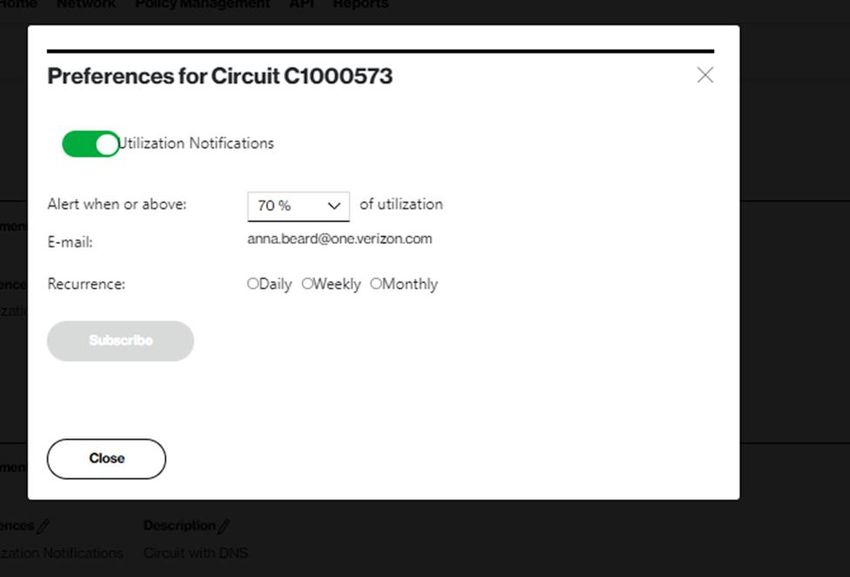Click the Preferences for Circuit C1000573 heading

click(220, 76)
